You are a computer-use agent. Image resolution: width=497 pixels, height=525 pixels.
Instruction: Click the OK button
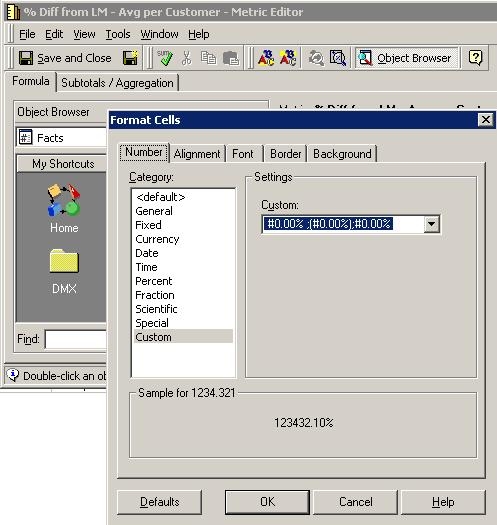tap(267, 502)
